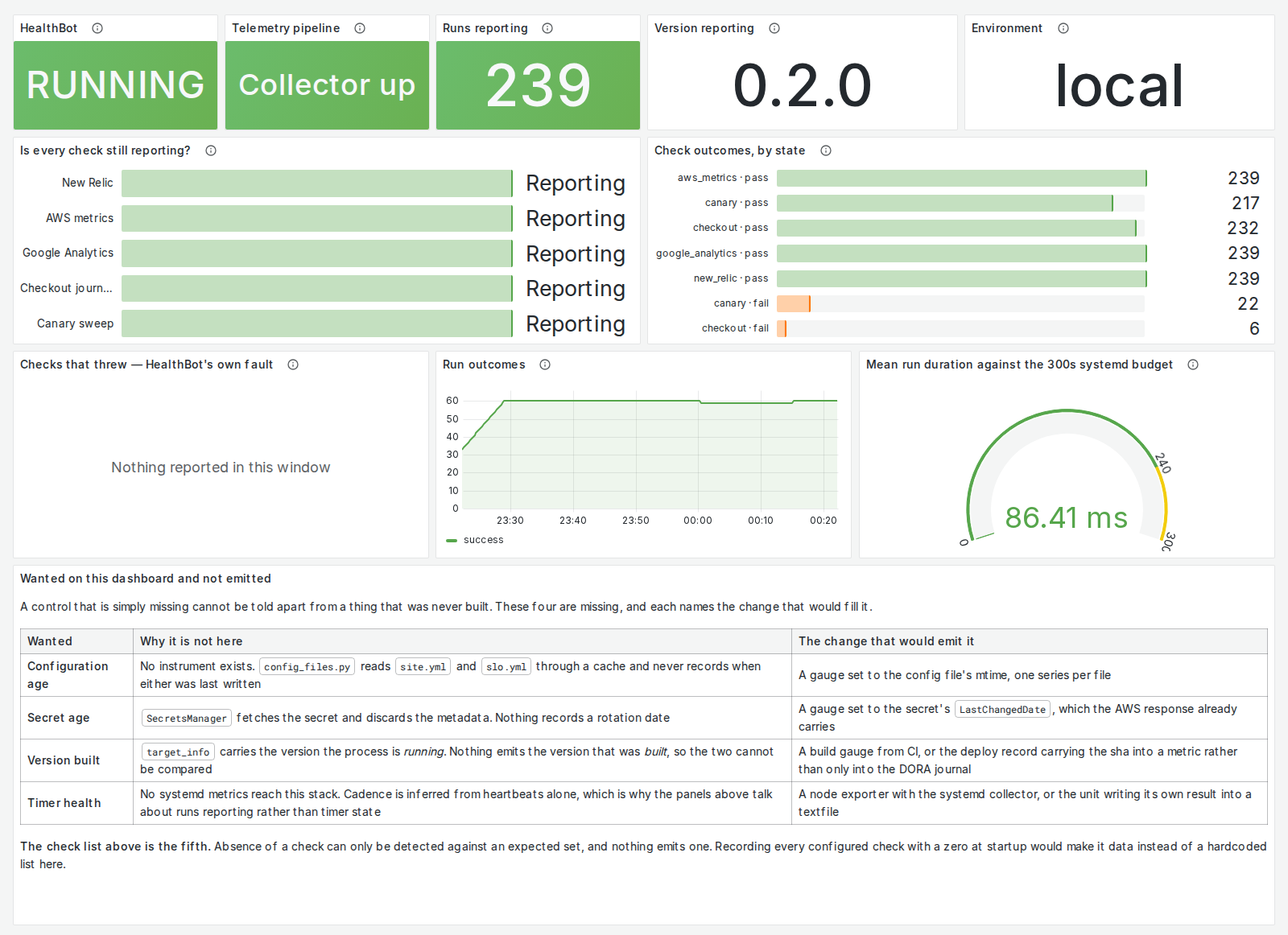Click the Checkout journ... row label
The width and height of the screenshot is (1288, 935).
pos(67,288)
